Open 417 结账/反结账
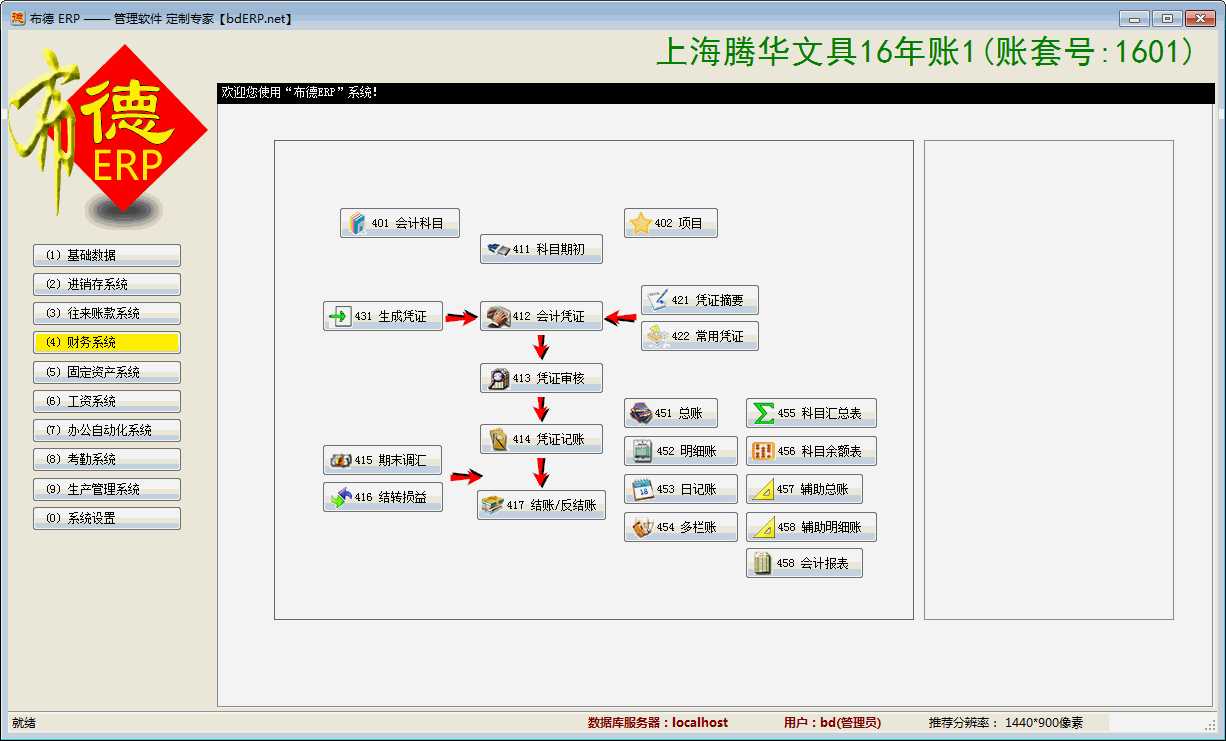 coord(541,505)
